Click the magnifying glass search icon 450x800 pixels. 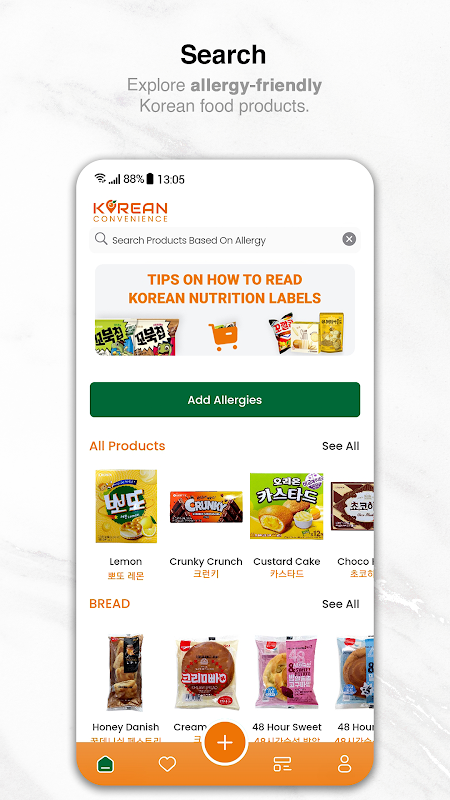click(101, 239)
